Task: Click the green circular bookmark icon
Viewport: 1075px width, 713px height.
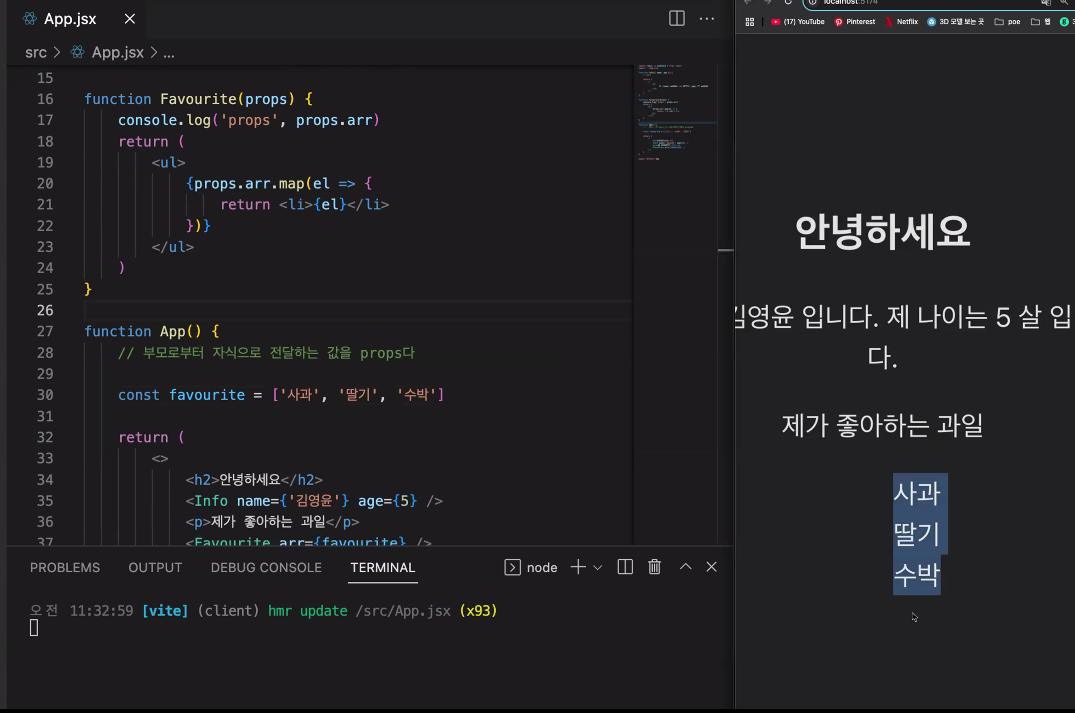Action: (x=1064, y=22)
